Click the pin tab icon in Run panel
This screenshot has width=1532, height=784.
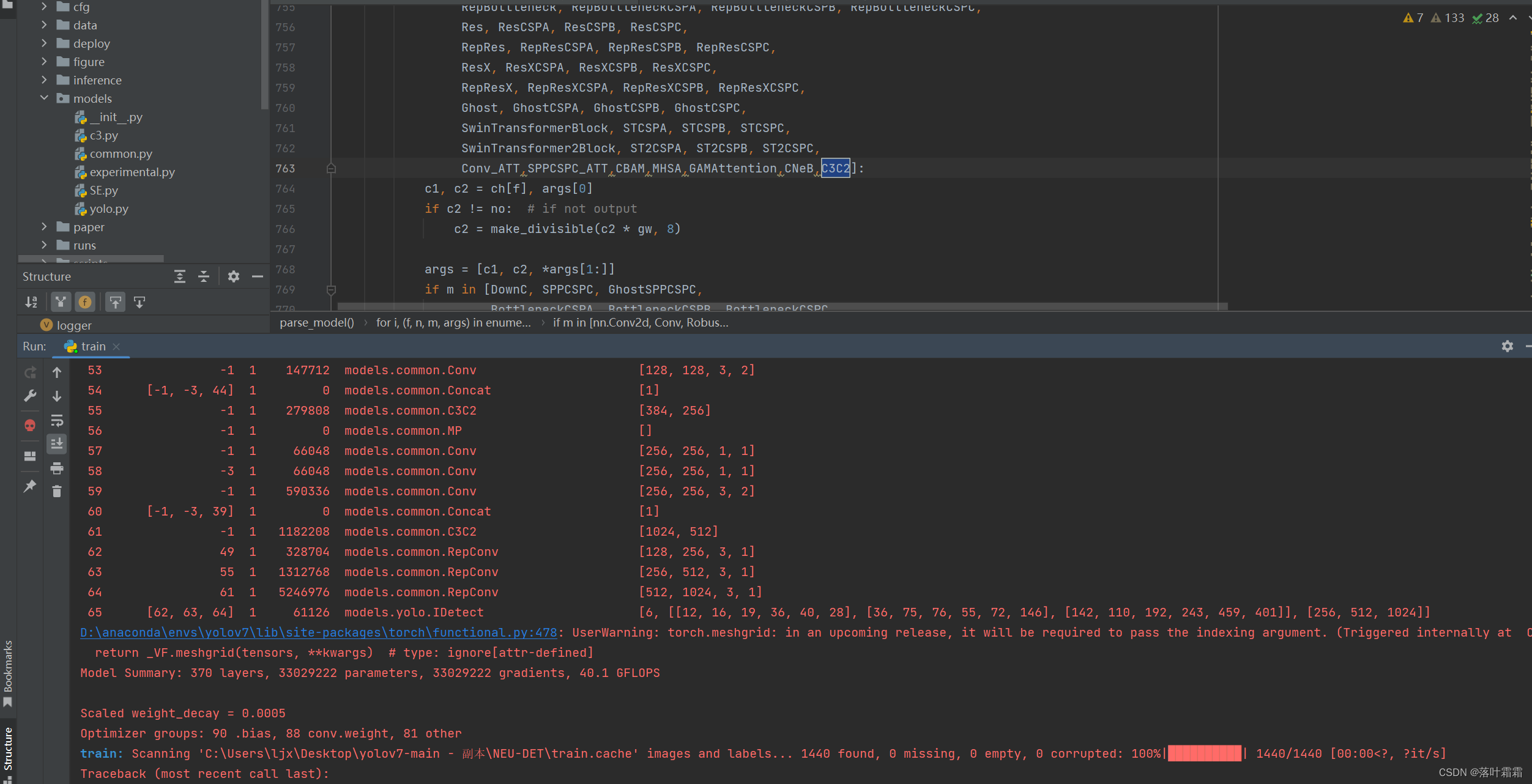[x=30, y=486]
